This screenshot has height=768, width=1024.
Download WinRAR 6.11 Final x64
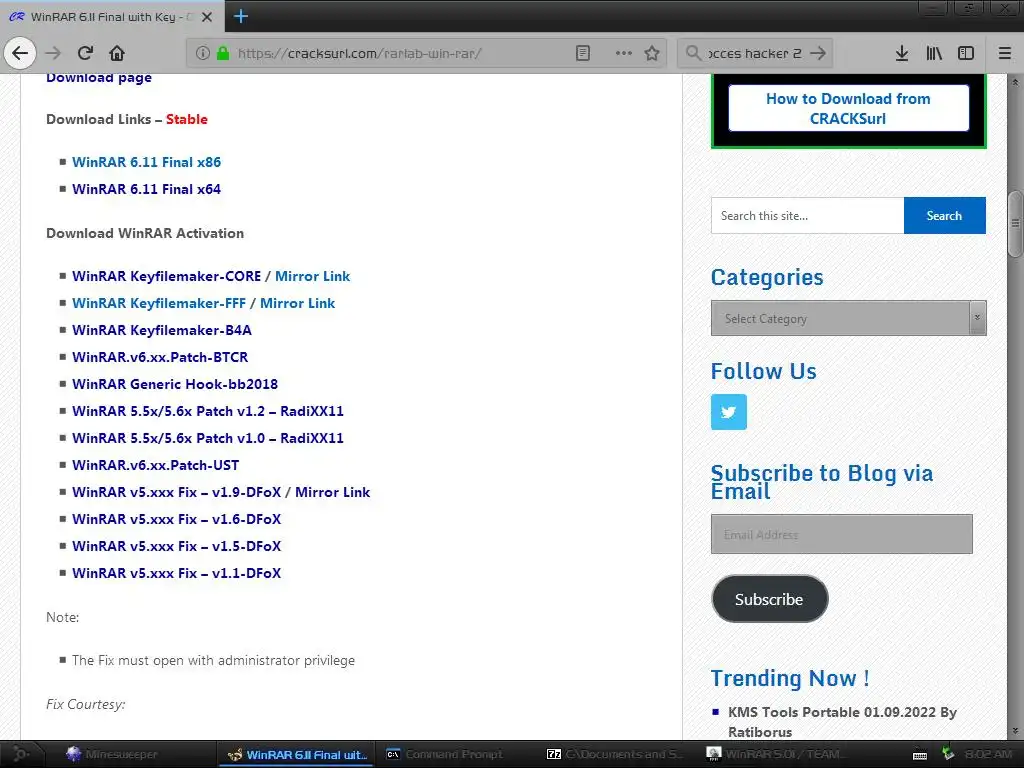[x=146, y=189]
